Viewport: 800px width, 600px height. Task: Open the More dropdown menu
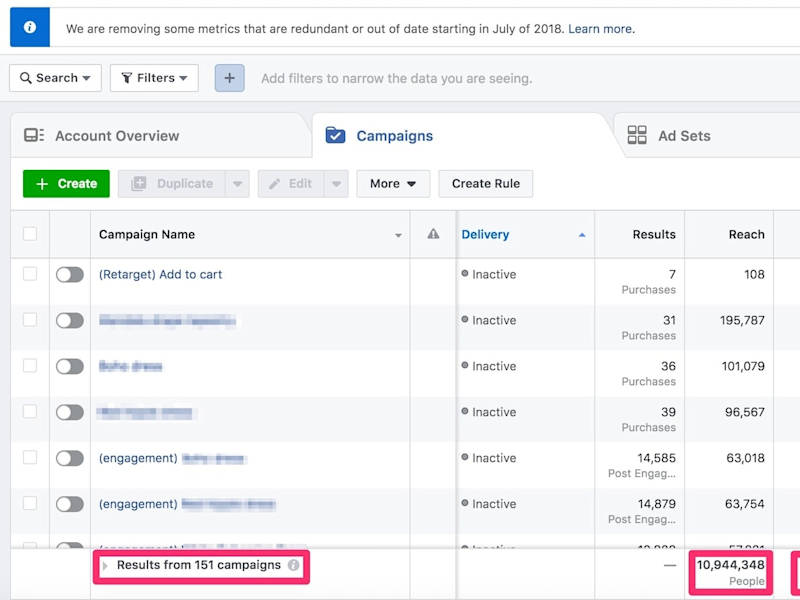pyautogui.click(x=393, y=184)
